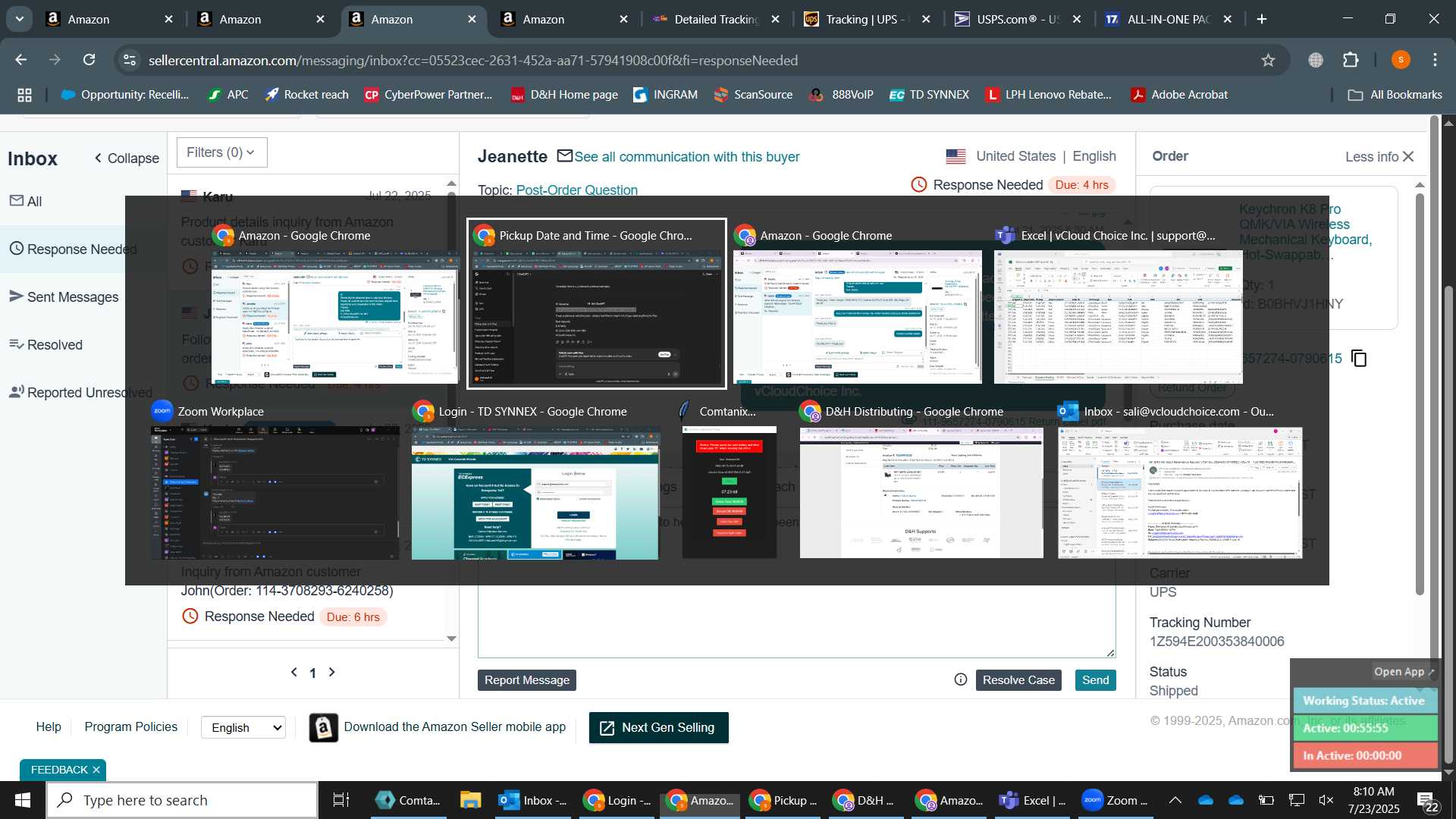Expand the Filters (0) dropdown
The height and width of the screenshot is (819, 1456).
(221, 152)
